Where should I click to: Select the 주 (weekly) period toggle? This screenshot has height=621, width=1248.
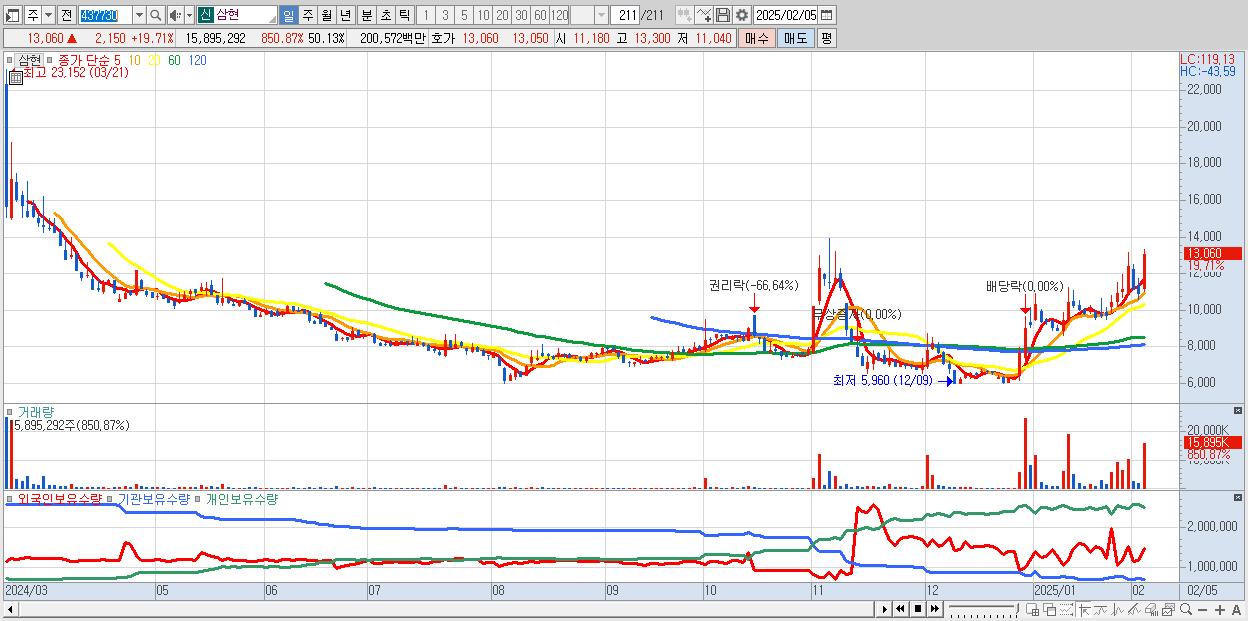point(307,15)
